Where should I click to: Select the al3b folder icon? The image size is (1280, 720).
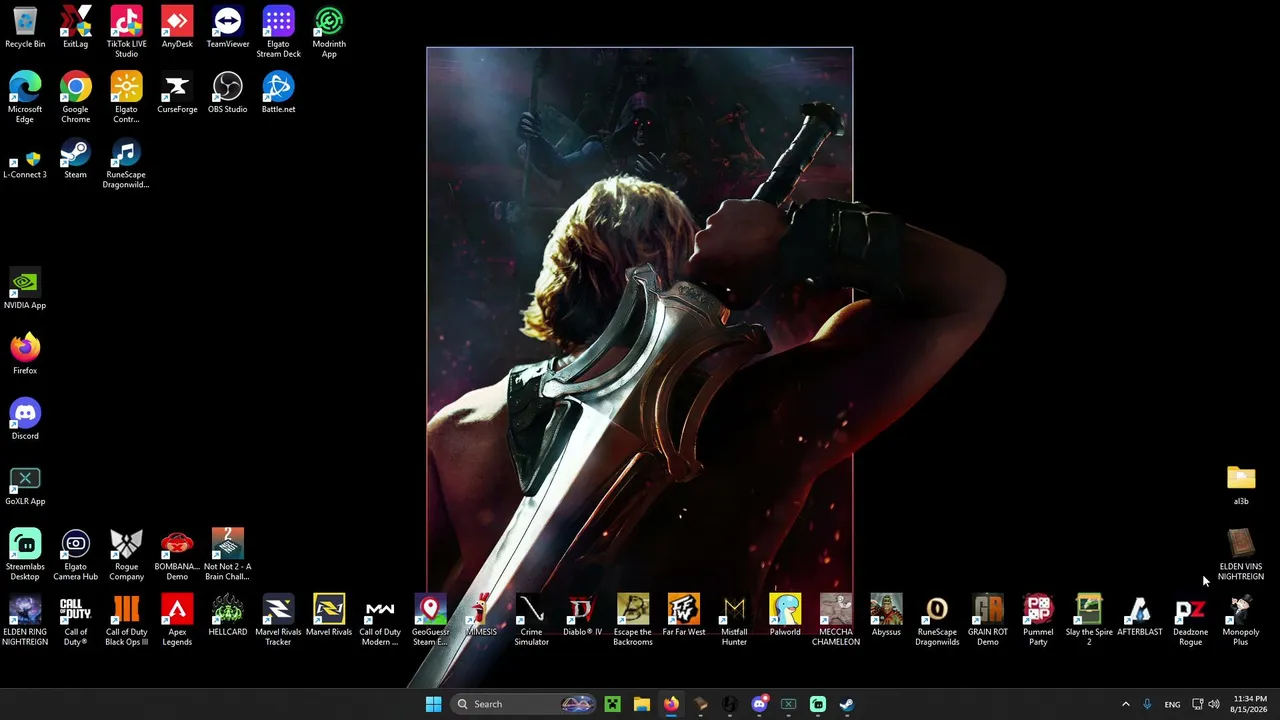(x=1241, y=485)
